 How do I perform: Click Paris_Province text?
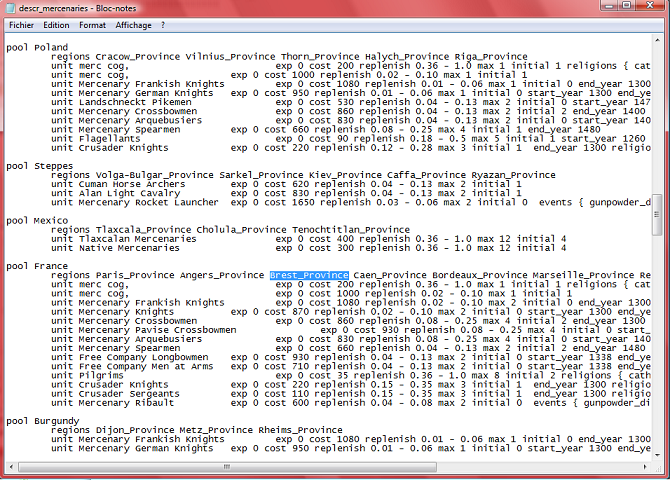[x=135, y=275]
